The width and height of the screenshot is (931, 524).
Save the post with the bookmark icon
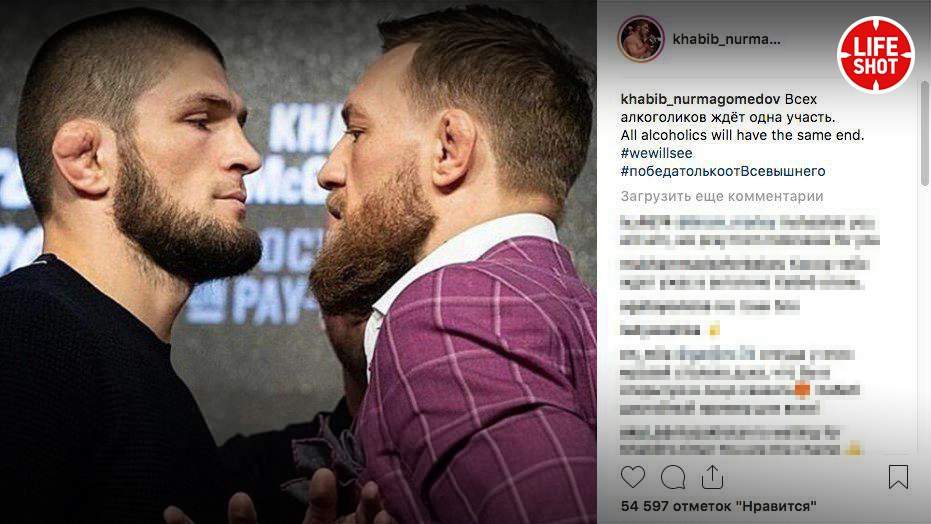pyautogui.click(x=898, y=477)
